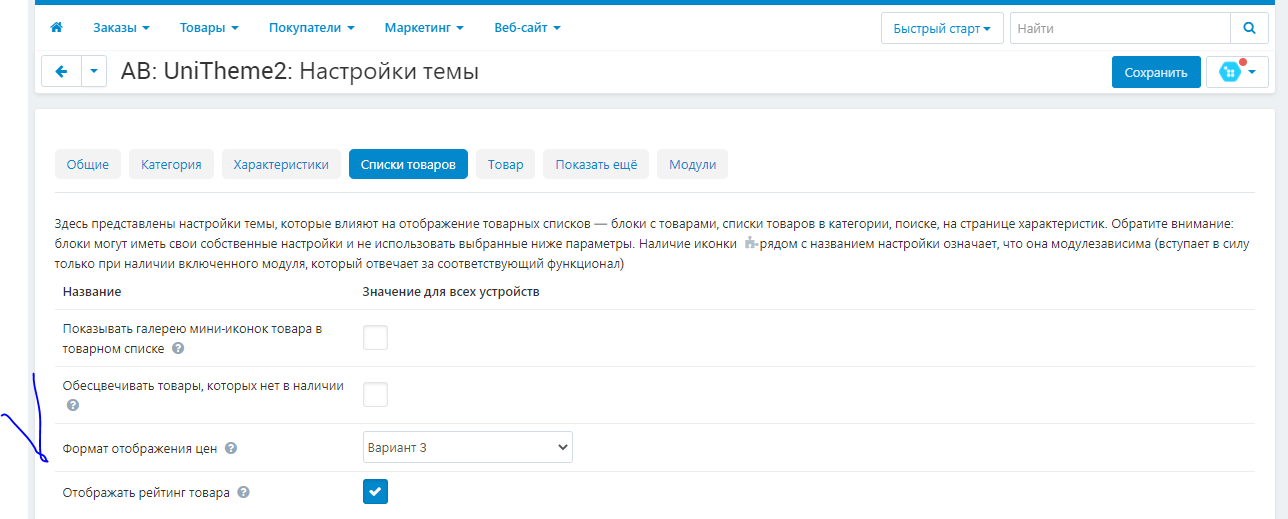
Task: Open the Маркетинг menu
Action: tap(423, 28)
